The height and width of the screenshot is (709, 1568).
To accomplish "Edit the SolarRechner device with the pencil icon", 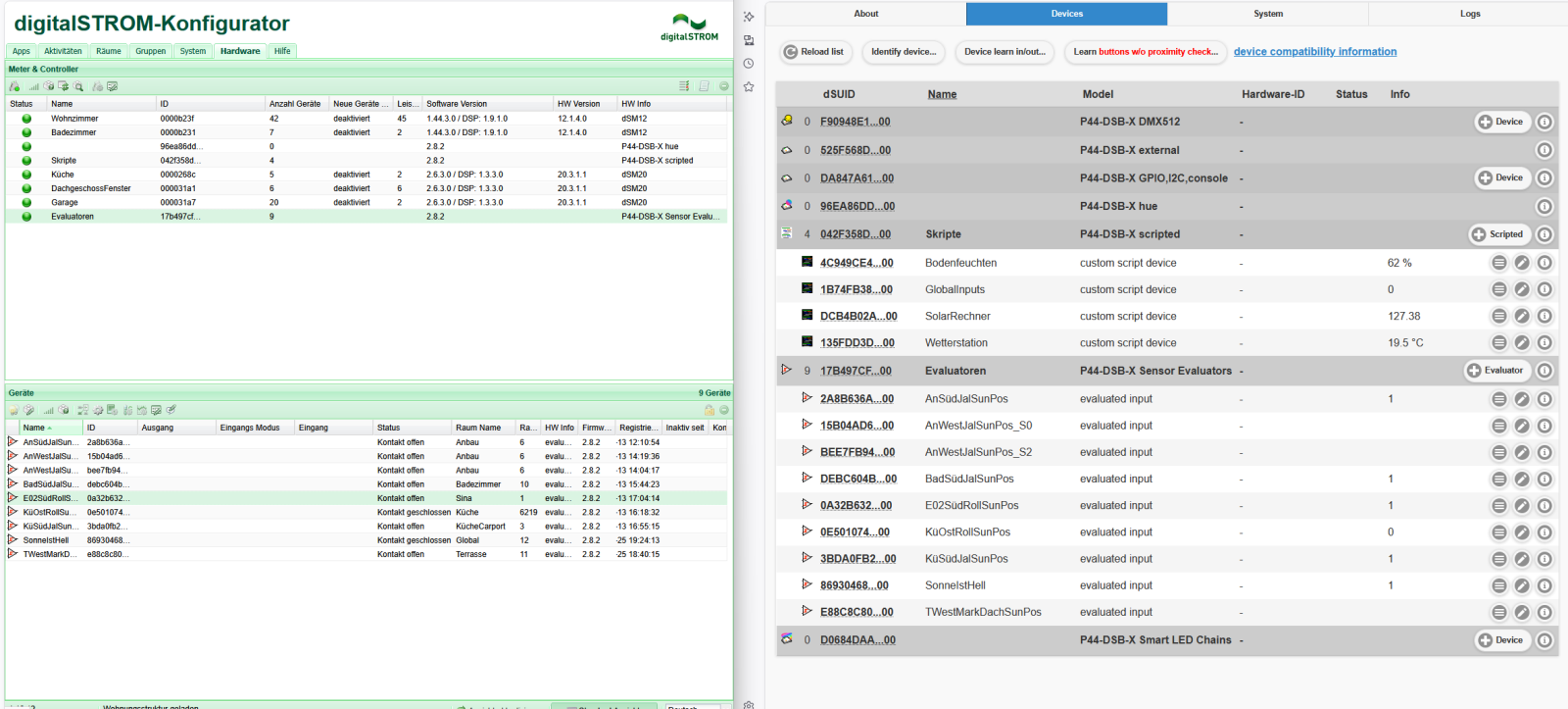I will 1522,316.
